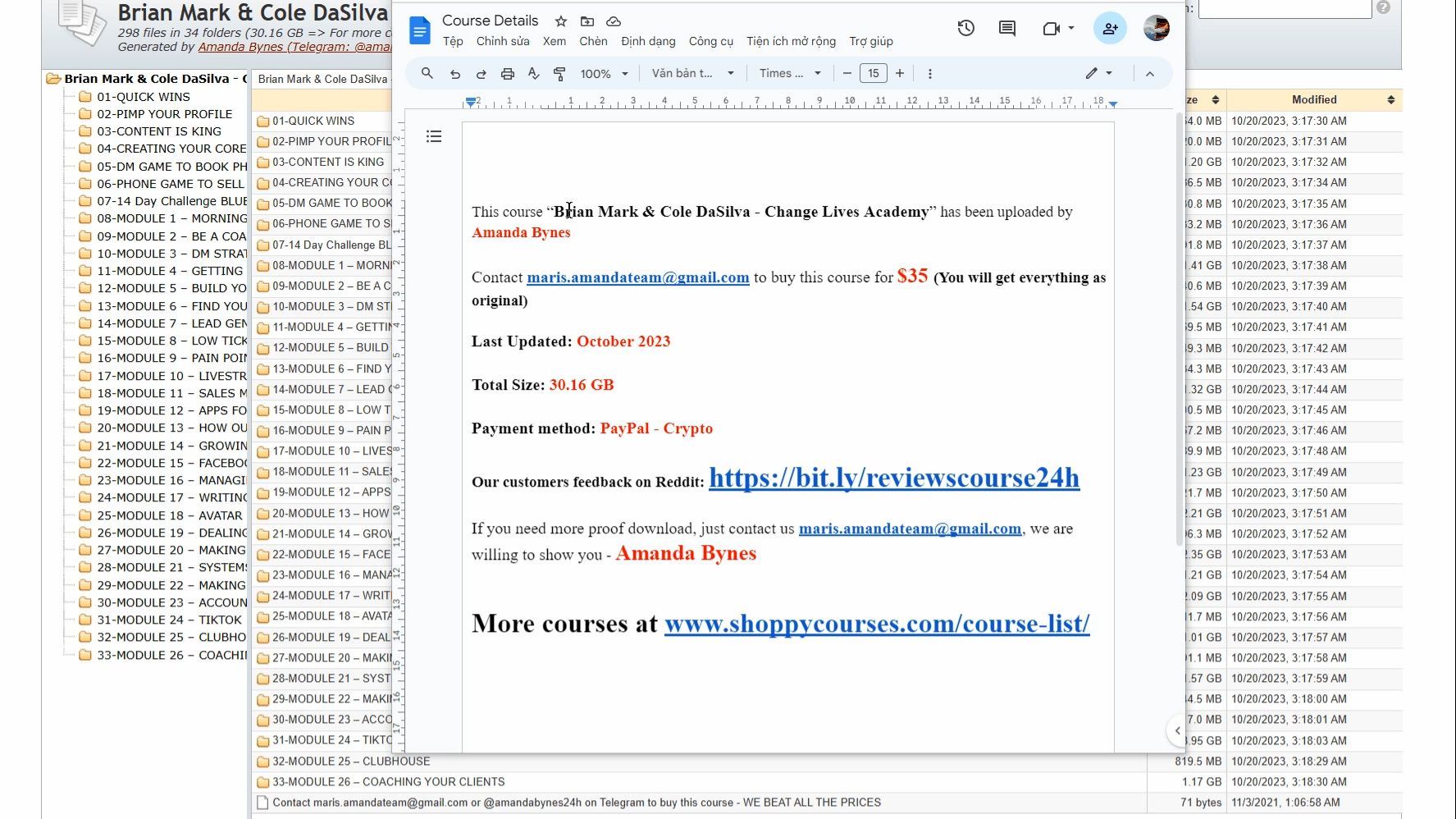Star the Course Details document

561,21
